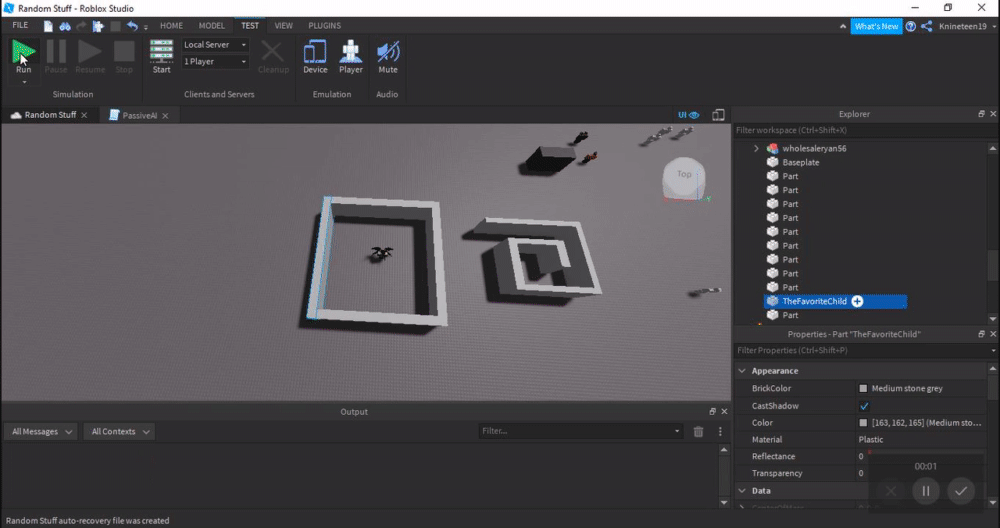Open the quick access toolbar customize arrow
1000x528 pixels.
[x=145, y=27]
